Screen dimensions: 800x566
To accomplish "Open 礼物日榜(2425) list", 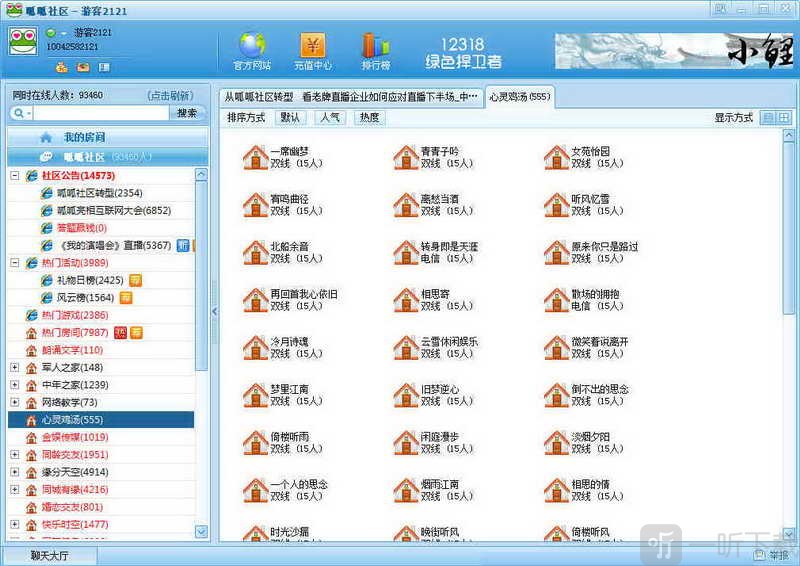I will 90,280.
